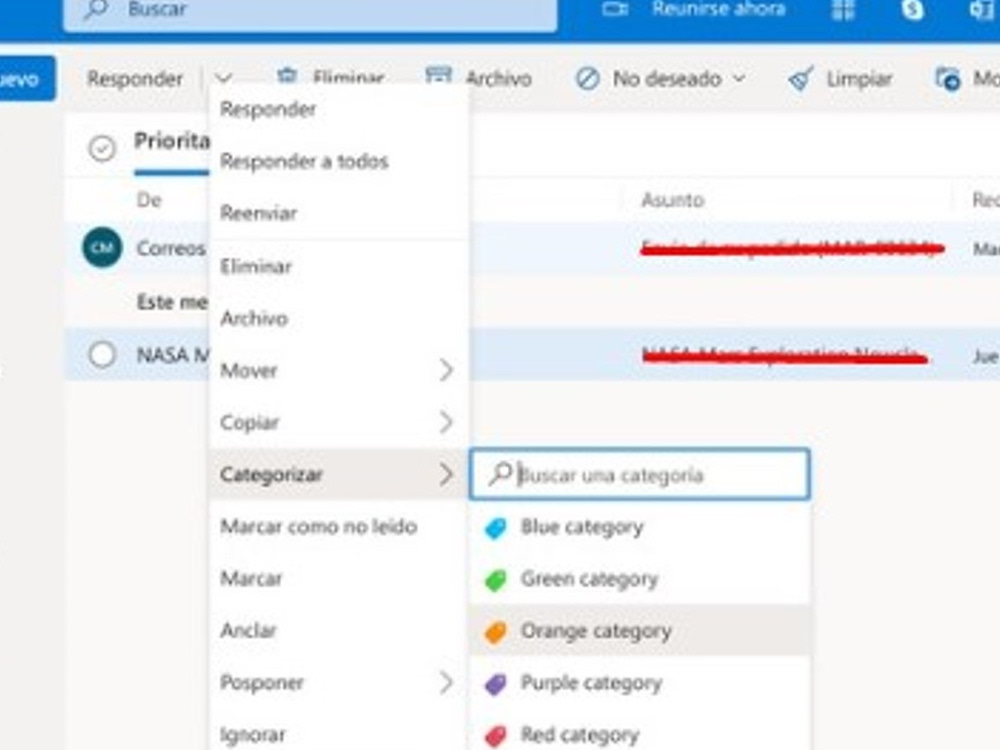The width and height of the screenshot is (1000, 750).
Task: Click the green category tag icon
Action: tap(496, 580)
